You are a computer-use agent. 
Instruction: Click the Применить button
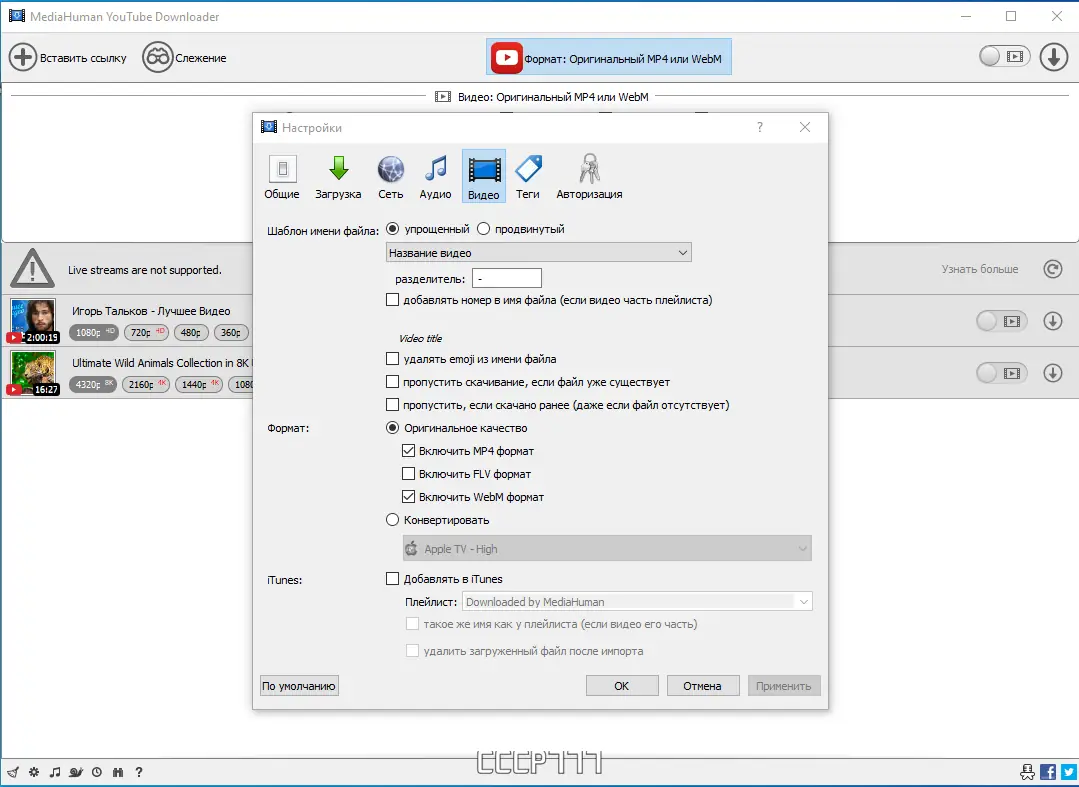[x=784, y=685]
